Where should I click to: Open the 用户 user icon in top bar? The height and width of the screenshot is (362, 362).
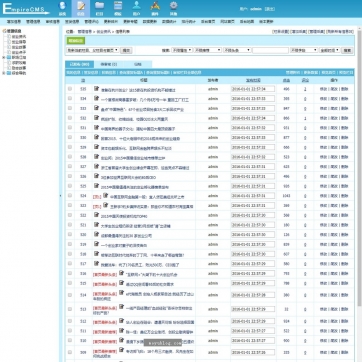pos(136,8)
